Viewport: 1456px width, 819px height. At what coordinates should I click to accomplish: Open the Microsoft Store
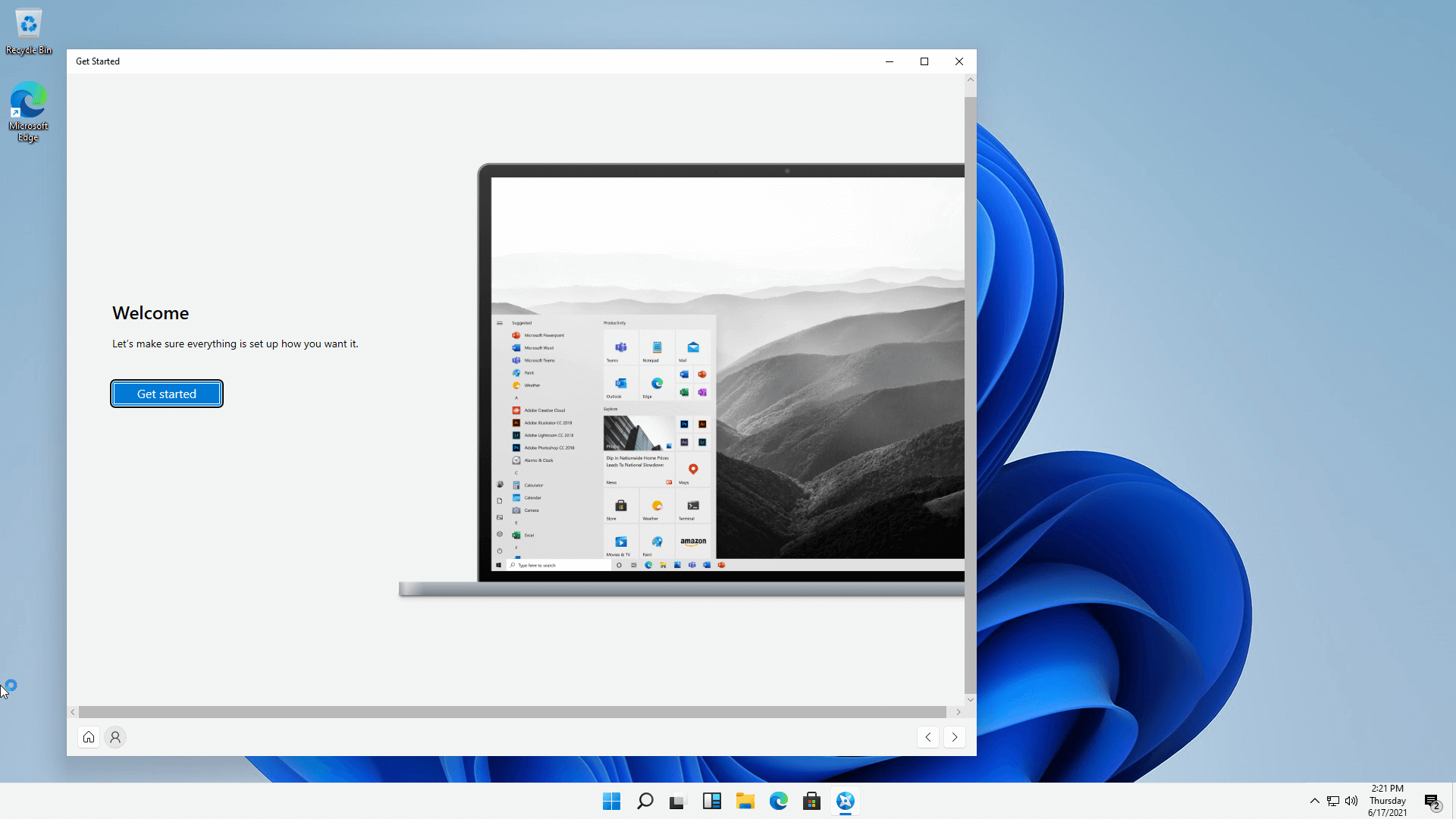(811, 800)
